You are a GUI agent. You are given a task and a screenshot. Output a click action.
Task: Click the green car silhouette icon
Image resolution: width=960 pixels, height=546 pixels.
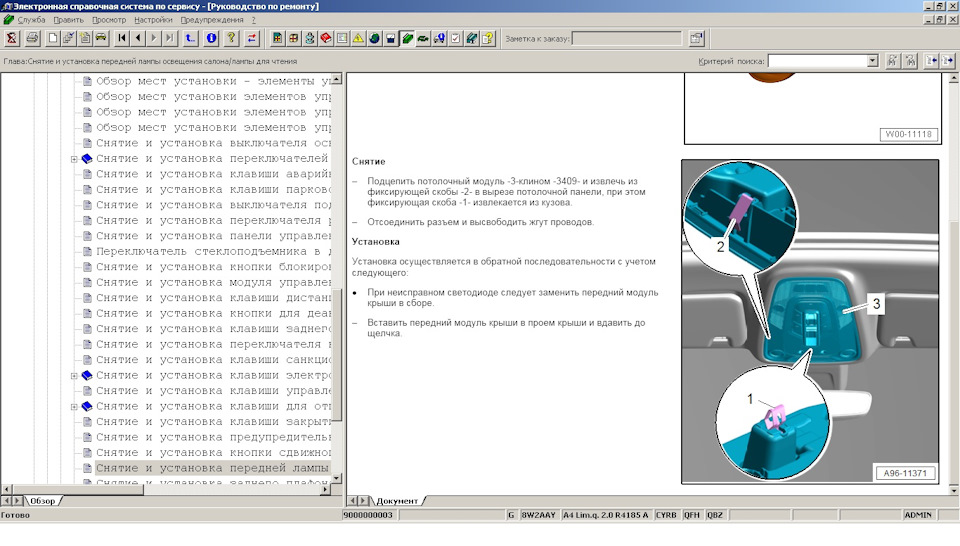tap(423, 39)
